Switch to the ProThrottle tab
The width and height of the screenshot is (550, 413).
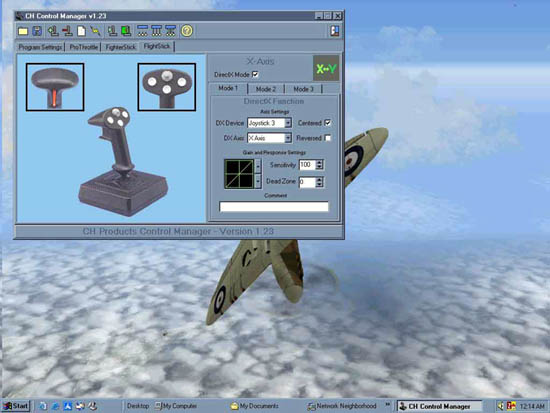[x=83, y=47]
